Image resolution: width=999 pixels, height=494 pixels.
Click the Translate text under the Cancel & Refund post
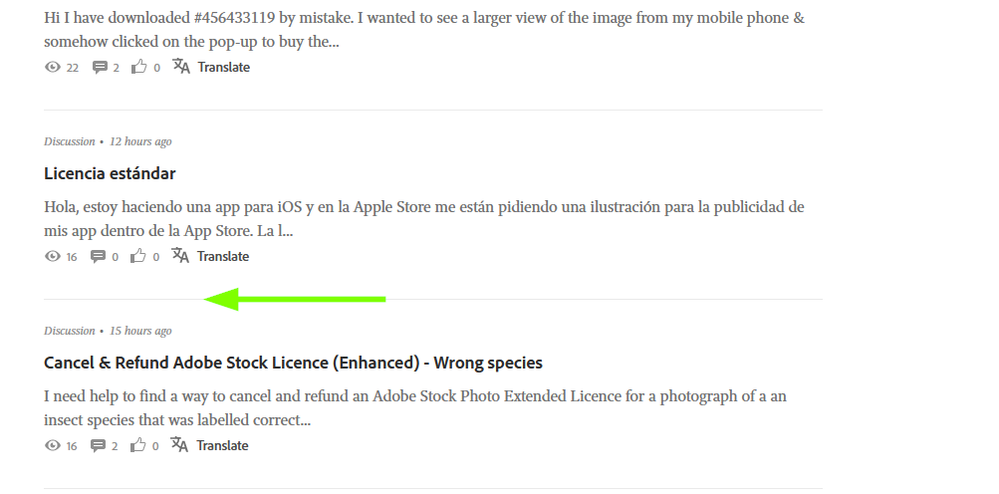222,446
